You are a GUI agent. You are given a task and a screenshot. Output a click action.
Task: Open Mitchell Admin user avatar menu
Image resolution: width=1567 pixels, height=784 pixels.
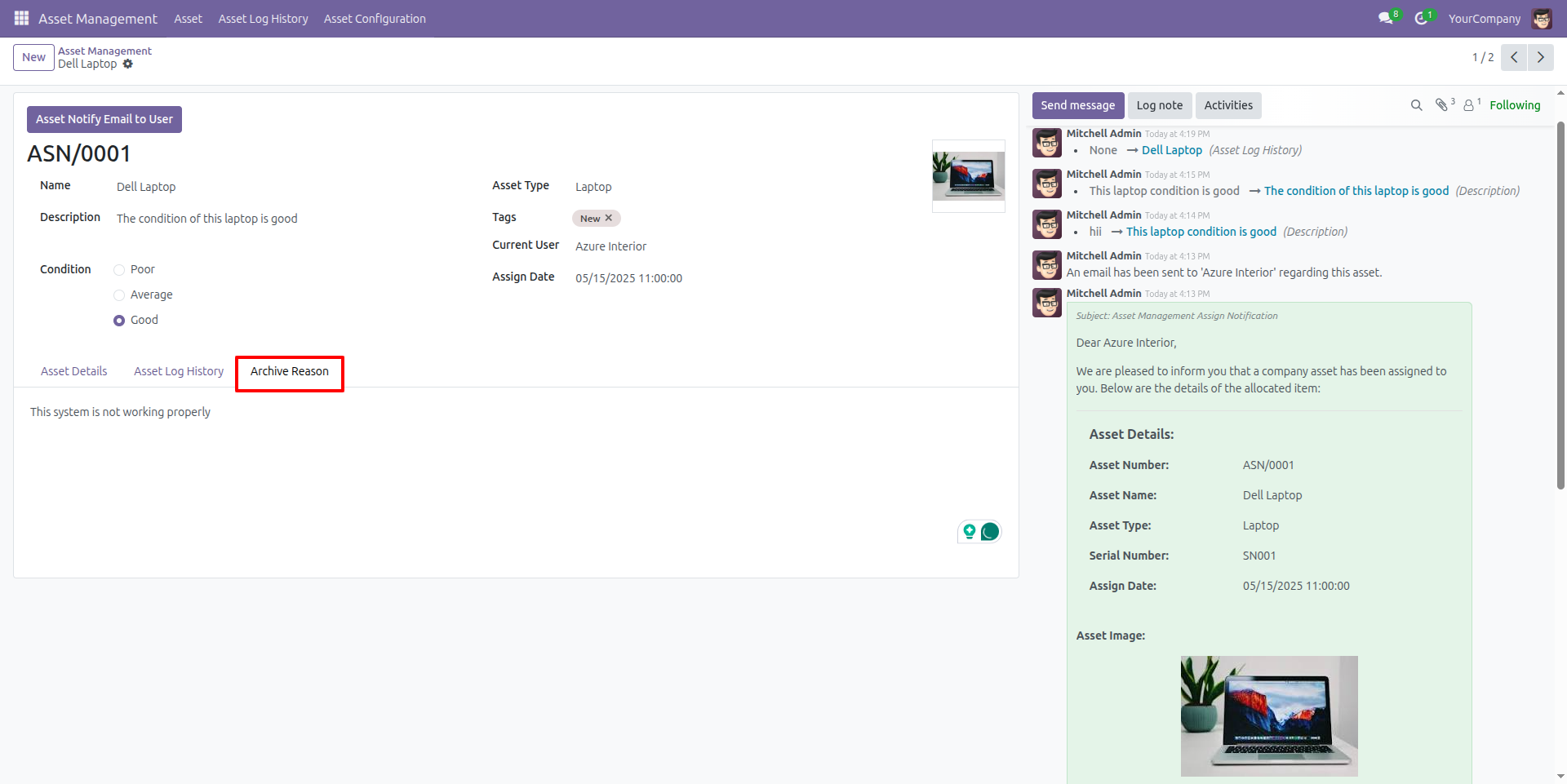(1542, 18)
